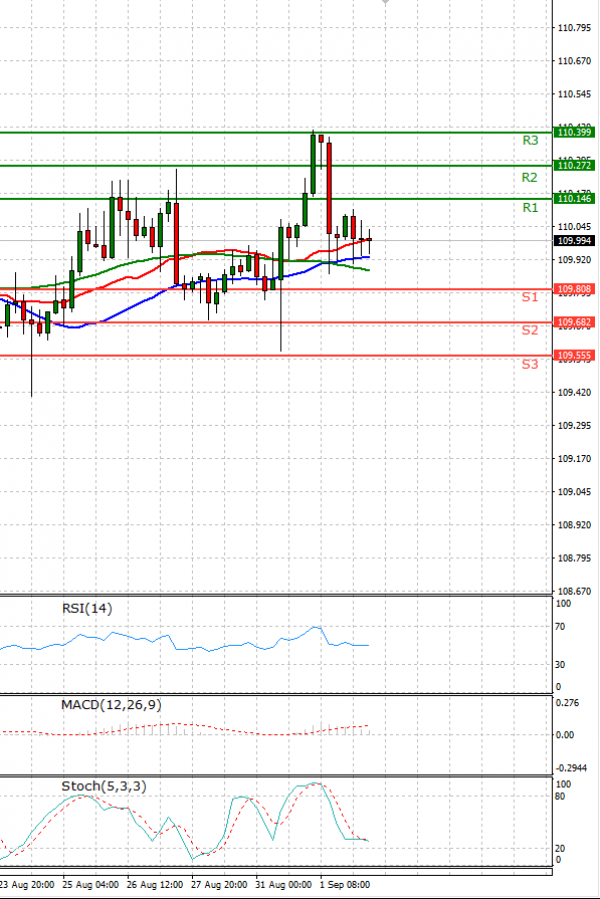Click the 109.170 price axis value
The height and width of the screenshot is (899, 600).
click(x=574, y=459)
